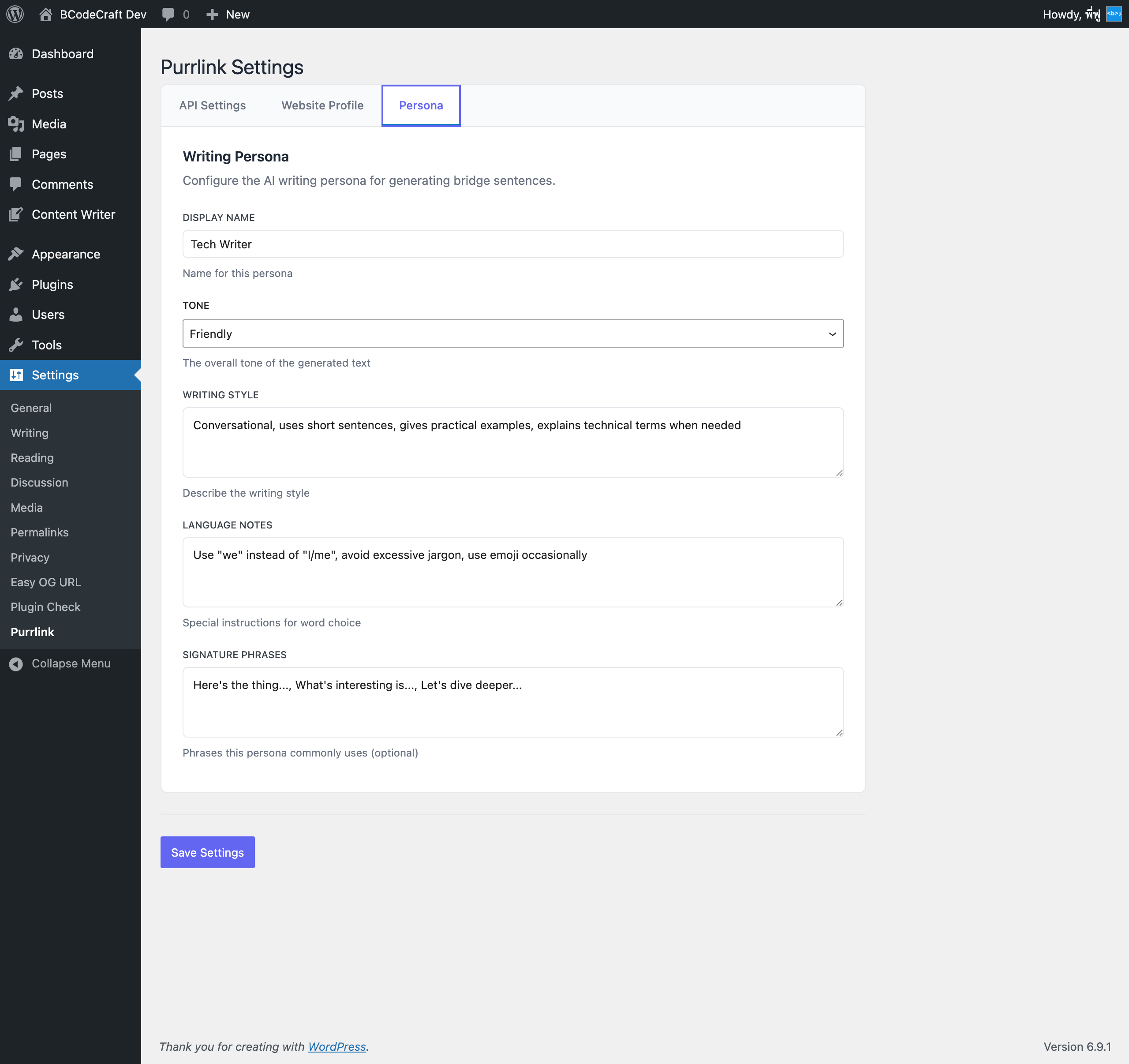
Task: Switch to the Website Profile tab
Action: pyautogui.click(x=322, y=105)
